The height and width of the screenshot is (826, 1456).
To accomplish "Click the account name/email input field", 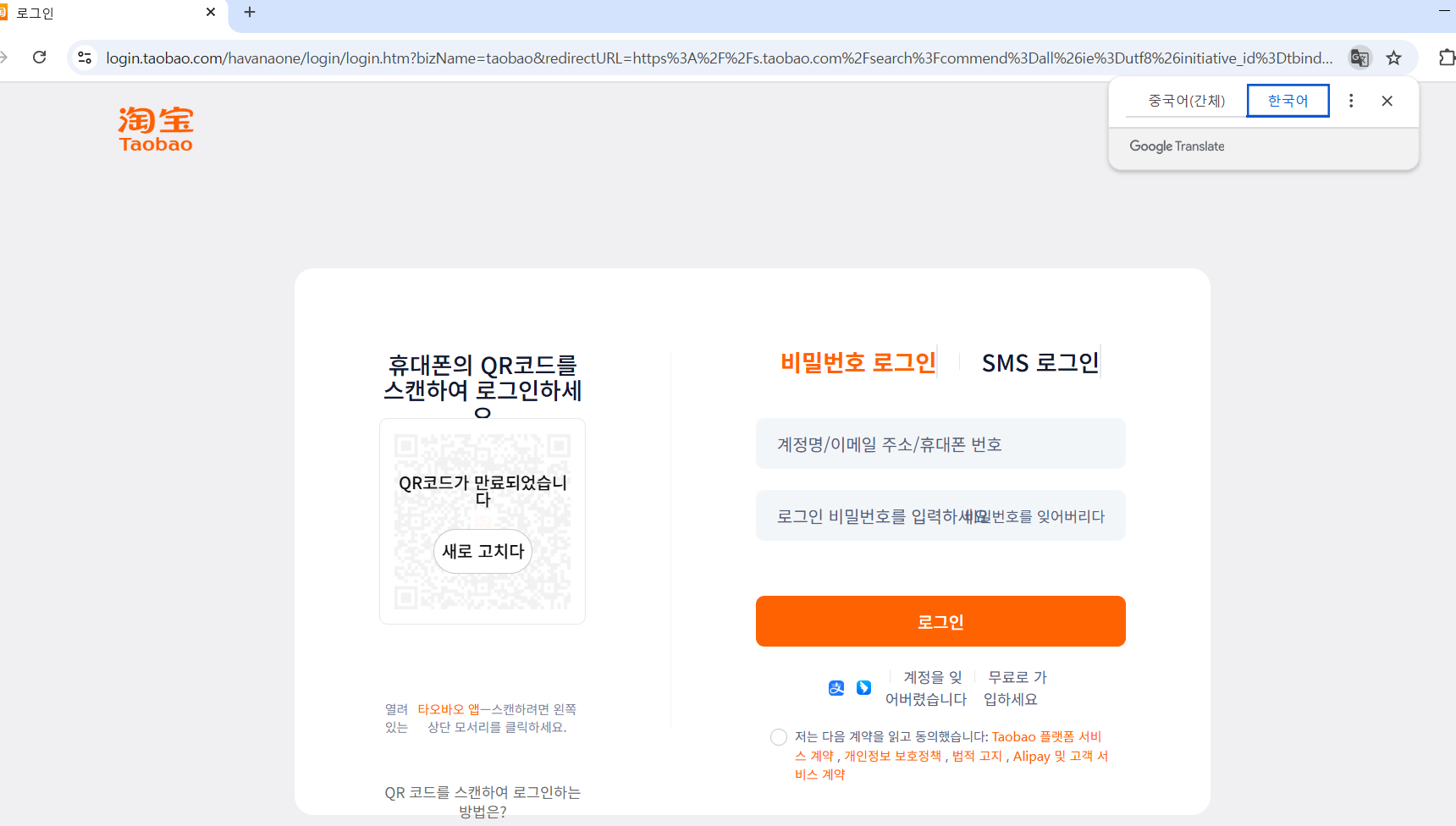I will point(940,443).
